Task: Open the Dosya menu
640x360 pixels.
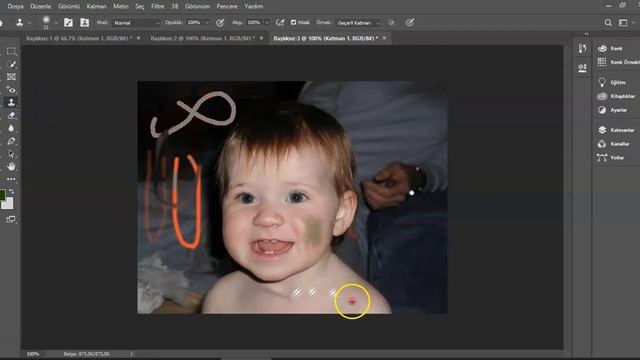Action: pyautogui.click(x=16, y=6)
